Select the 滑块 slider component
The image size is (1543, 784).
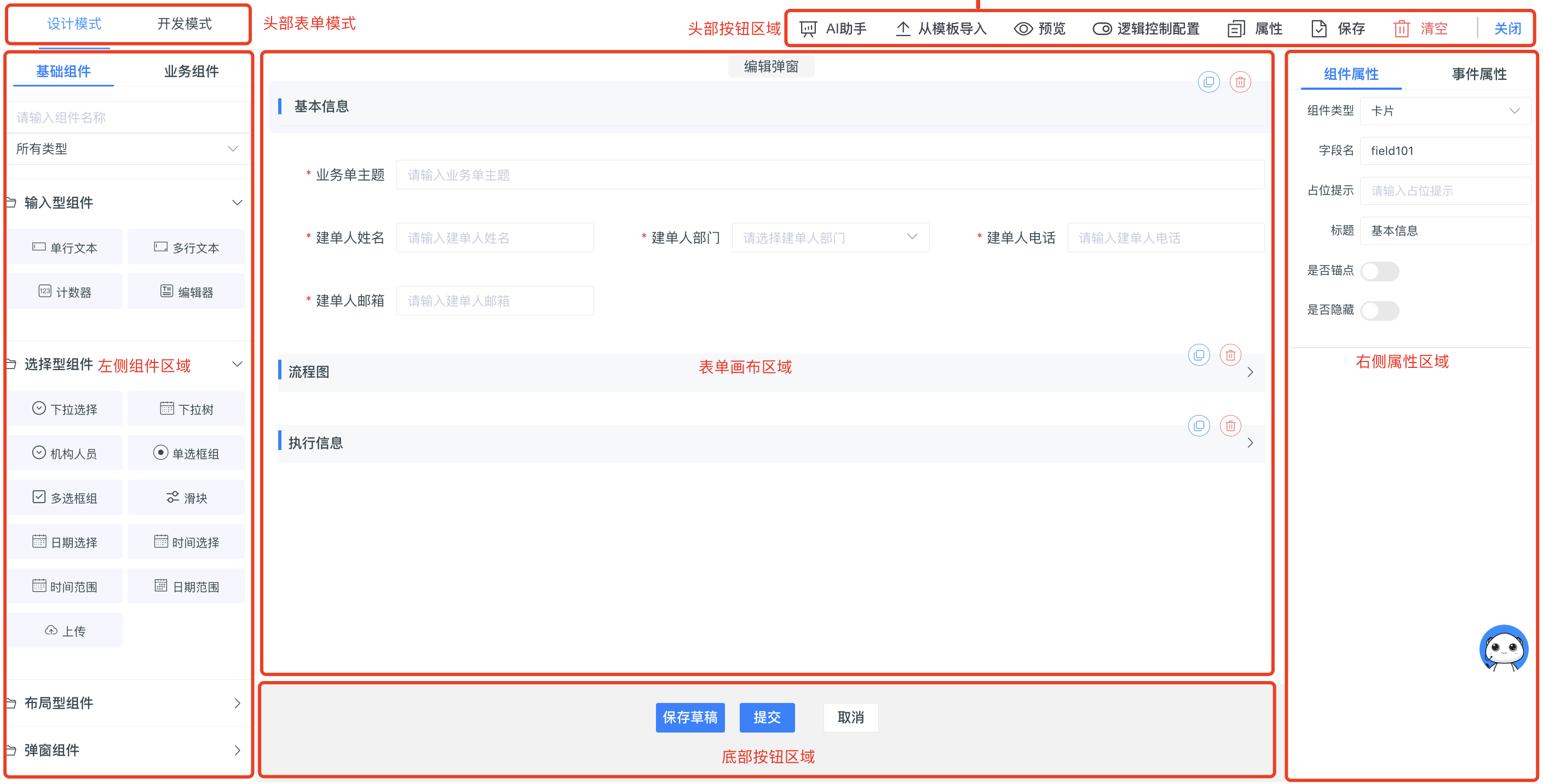[186, 497]
